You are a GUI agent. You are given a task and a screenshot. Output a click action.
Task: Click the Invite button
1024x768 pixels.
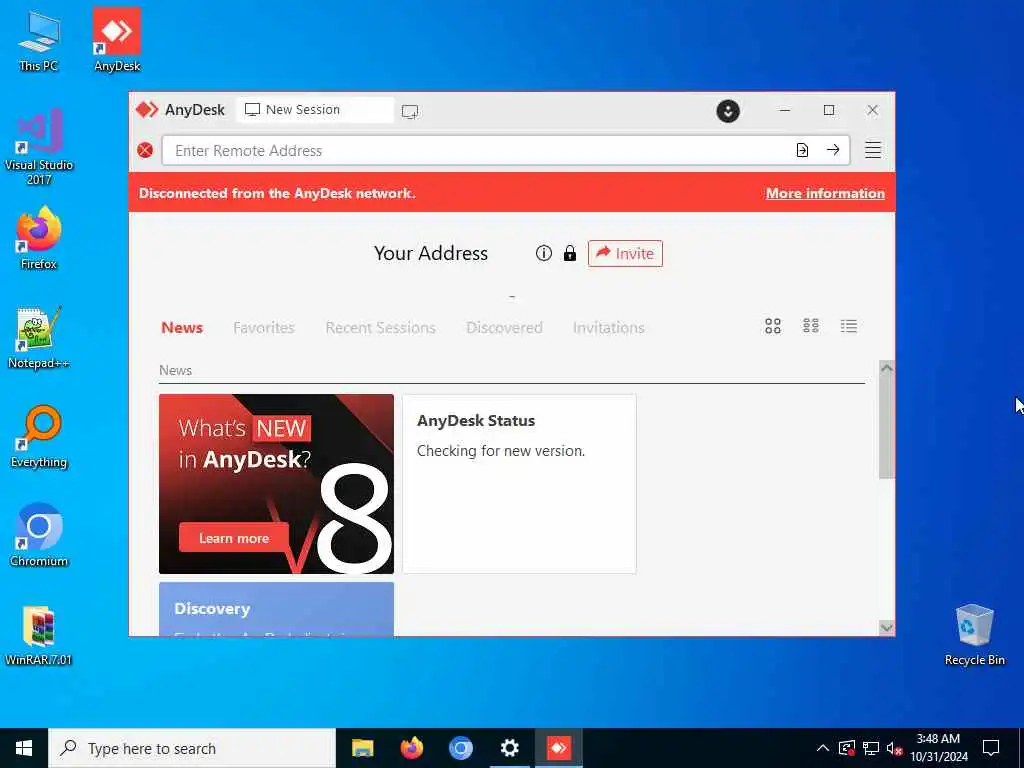(625, 253)
